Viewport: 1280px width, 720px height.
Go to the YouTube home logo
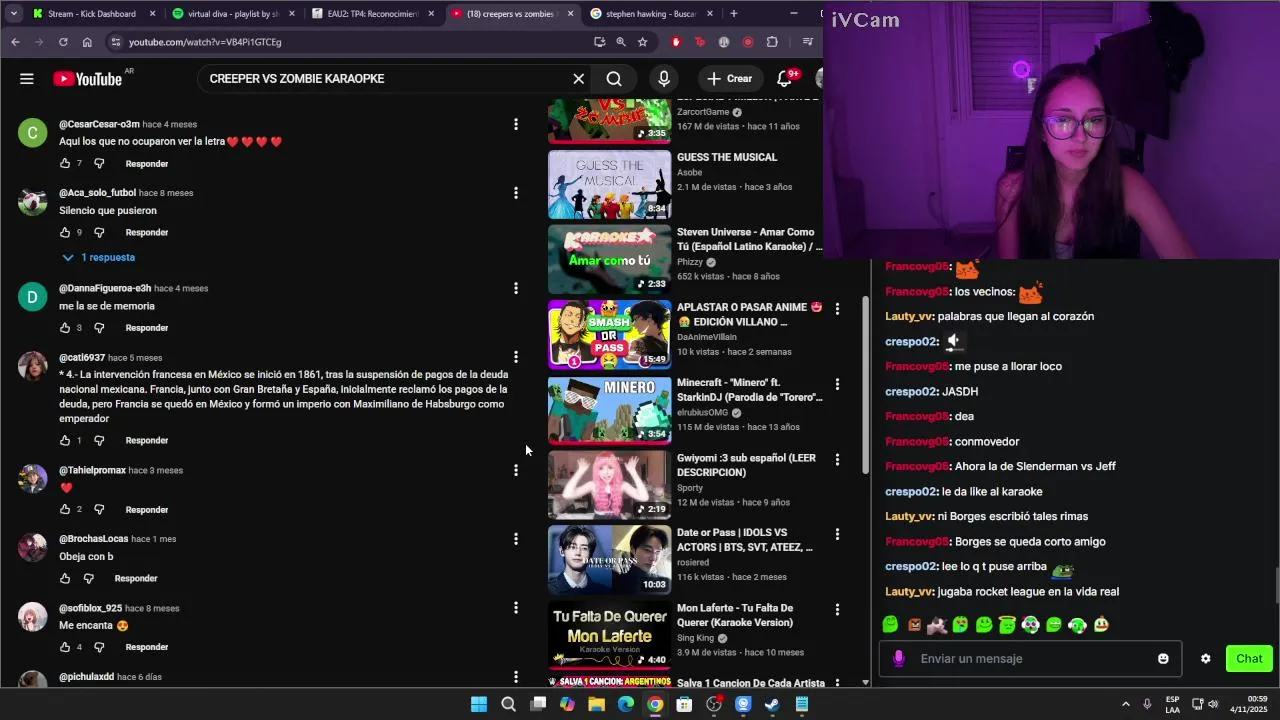pyautogui.click(x=87, y=79)
